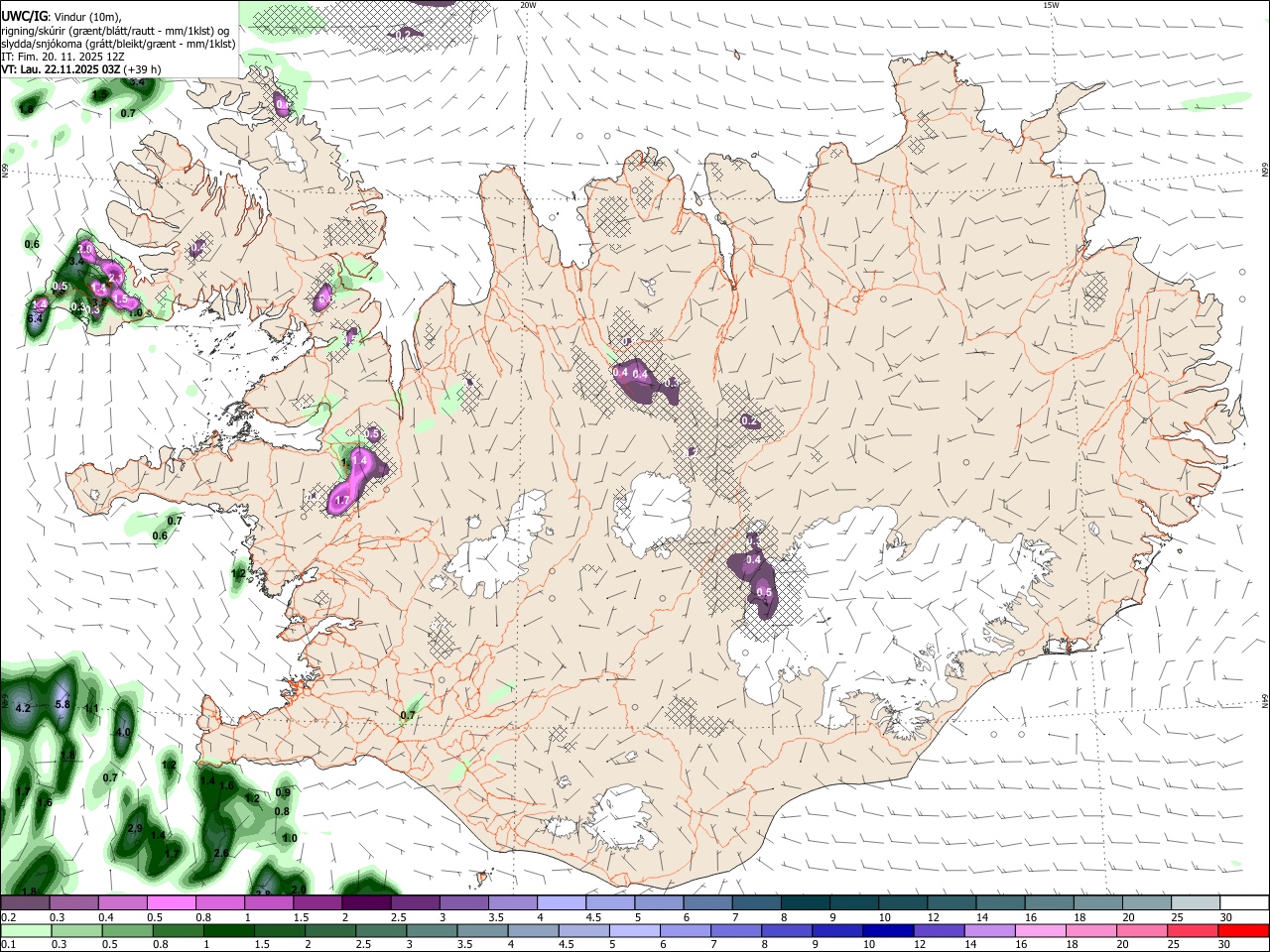Select the '4.5' label under the snow legend

592,917
